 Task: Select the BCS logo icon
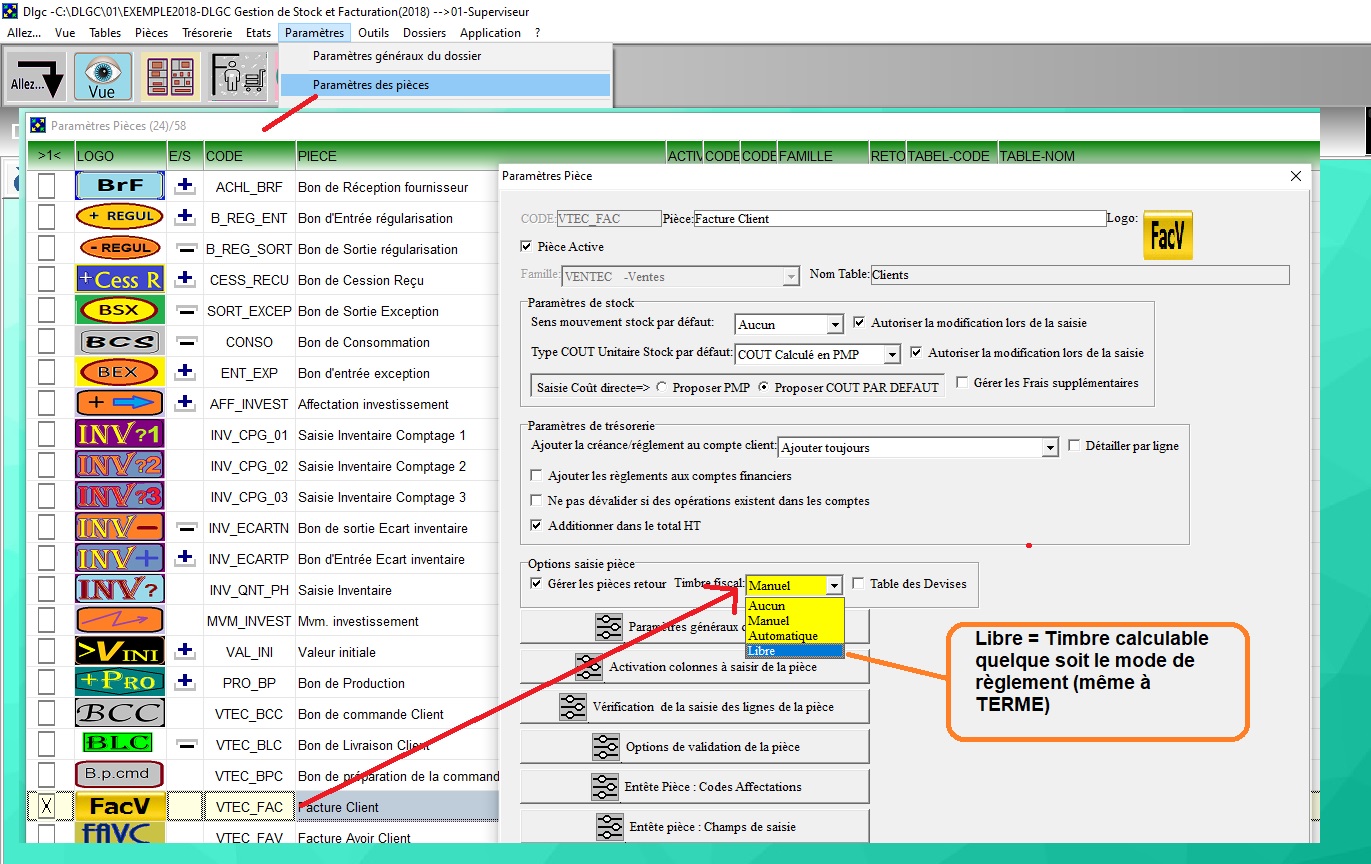point(119,341)
